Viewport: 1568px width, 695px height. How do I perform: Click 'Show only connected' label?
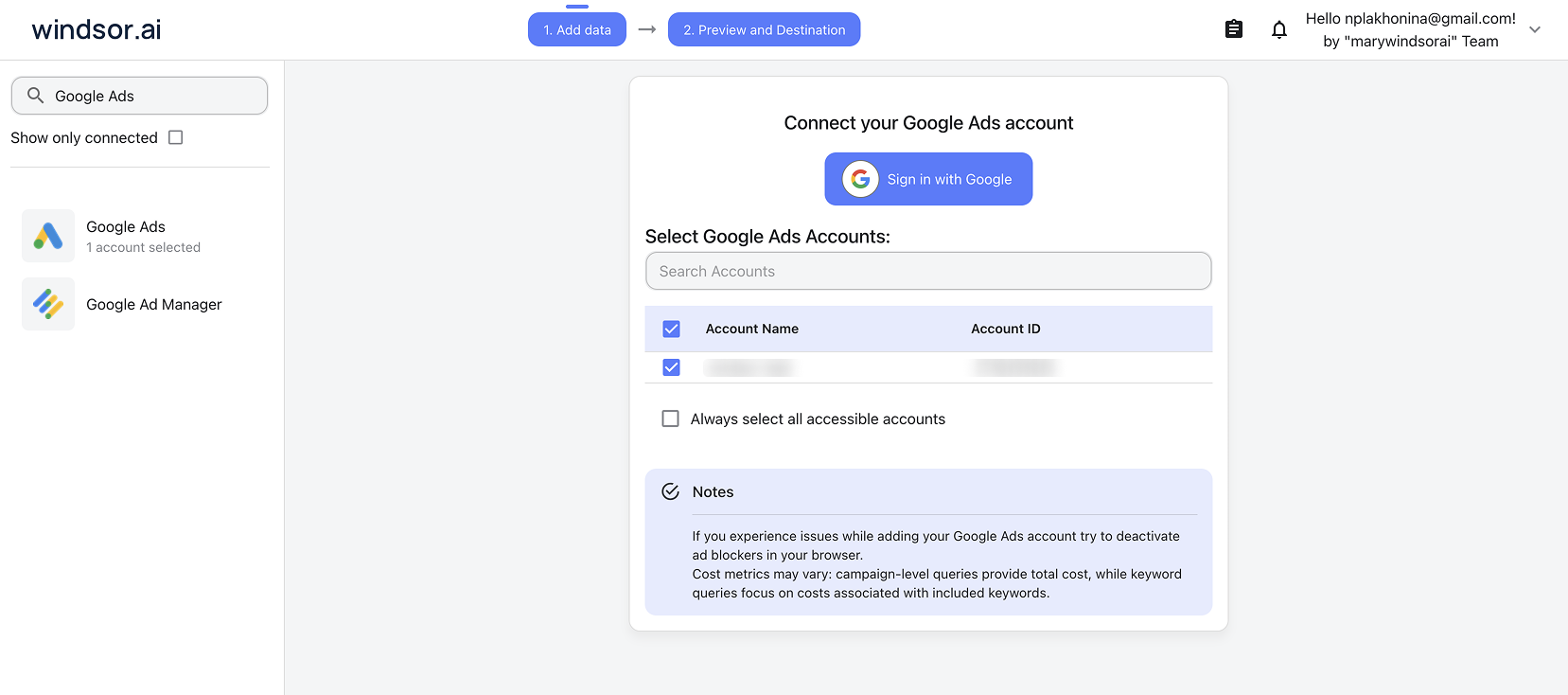click(84, 137)
